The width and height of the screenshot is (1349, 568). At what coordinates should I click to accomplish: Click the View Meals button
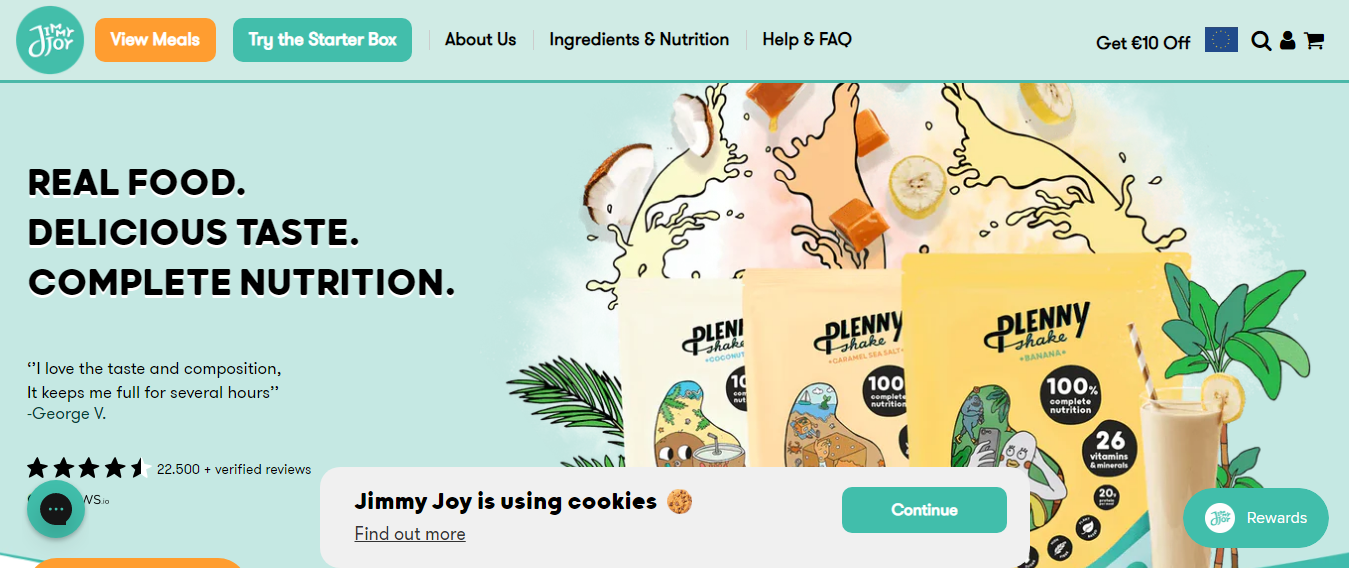(x=155, y=40)
